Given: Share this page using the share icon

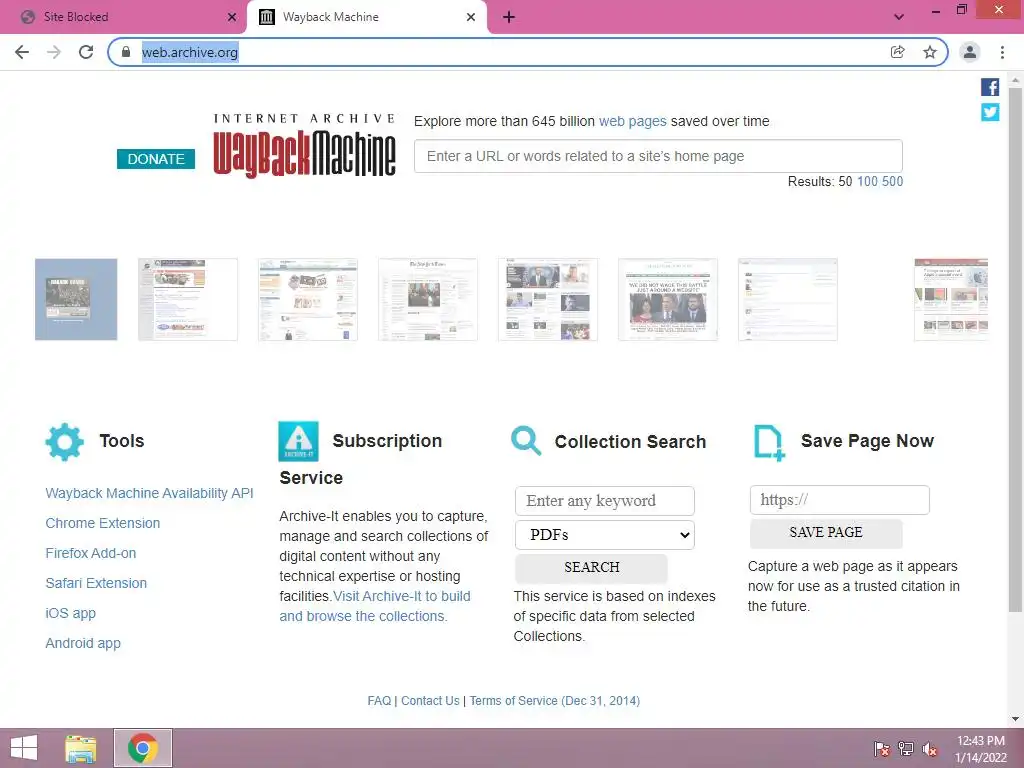Looking at the screenshot, I should pos(897,52).
